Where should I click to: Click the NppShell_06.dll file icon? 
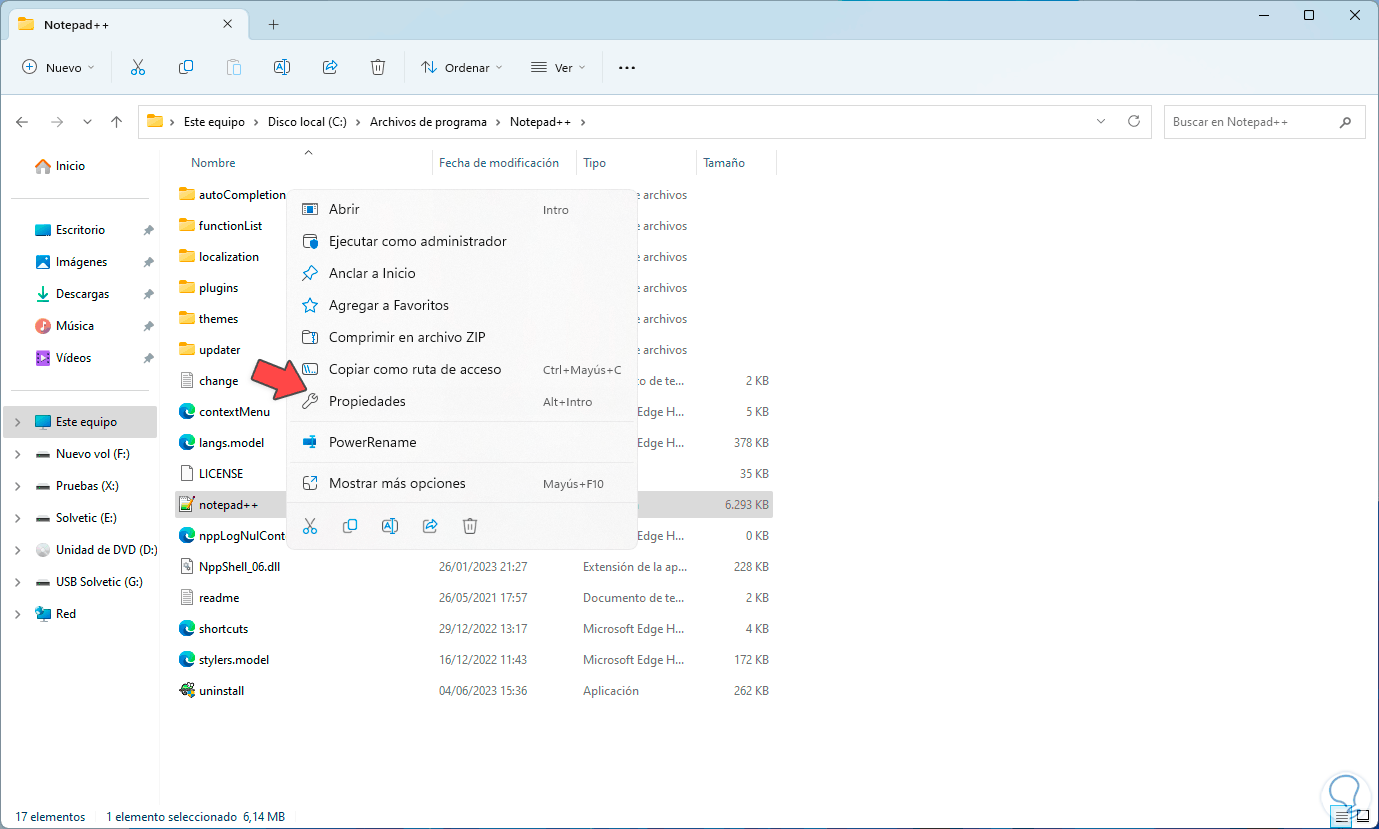click(186, 567)
